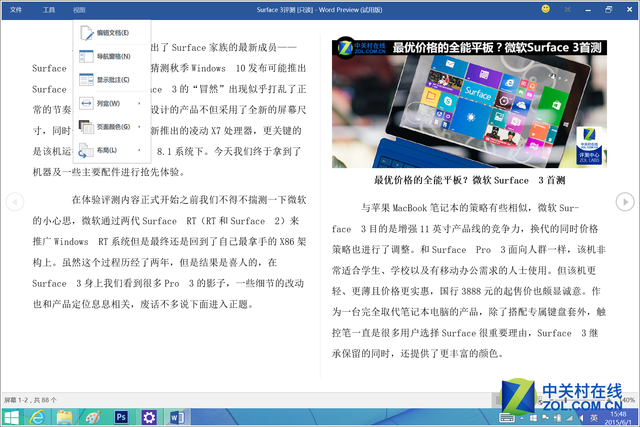Open the network signal tray icon

point(569,418)
